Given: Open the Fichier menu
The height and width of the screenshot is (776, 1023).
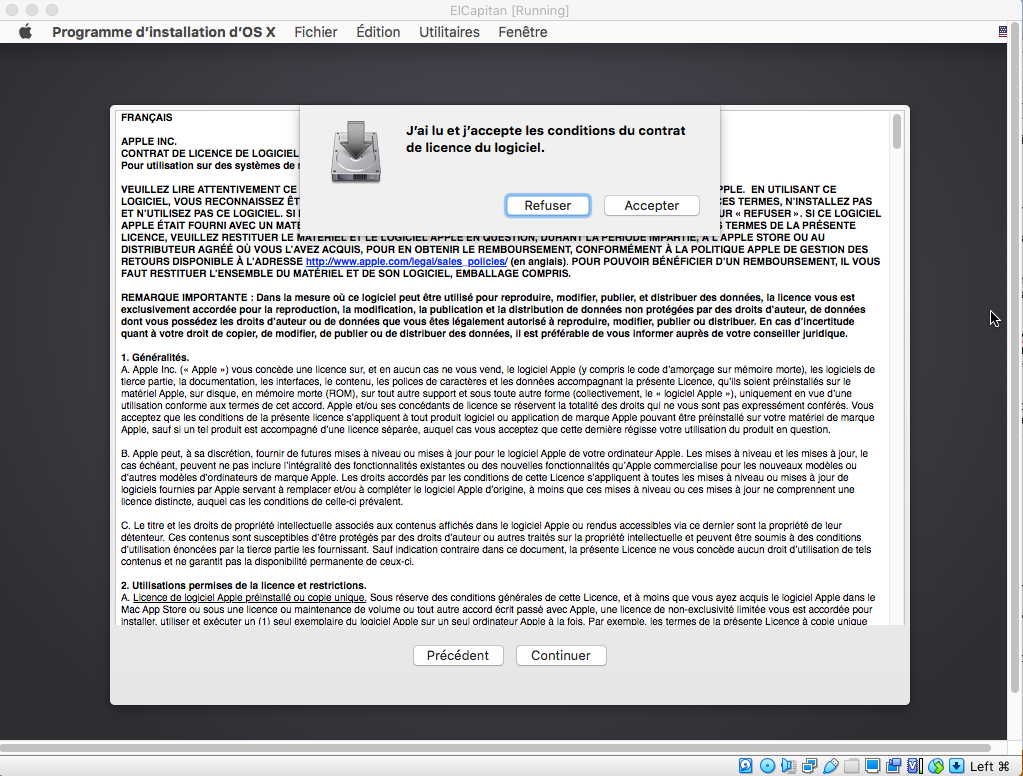Looking at the screenshot, I should click(316, 32).
